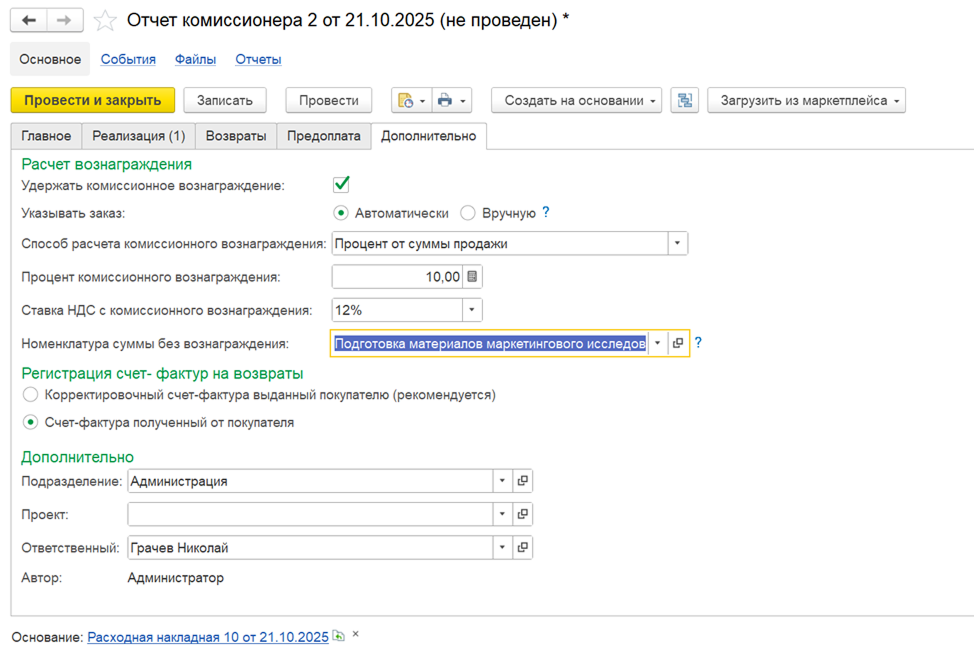This screenshot has width=974, height=656.
Task: Select Вручную for order specification
Action: [x=468, y=213]
